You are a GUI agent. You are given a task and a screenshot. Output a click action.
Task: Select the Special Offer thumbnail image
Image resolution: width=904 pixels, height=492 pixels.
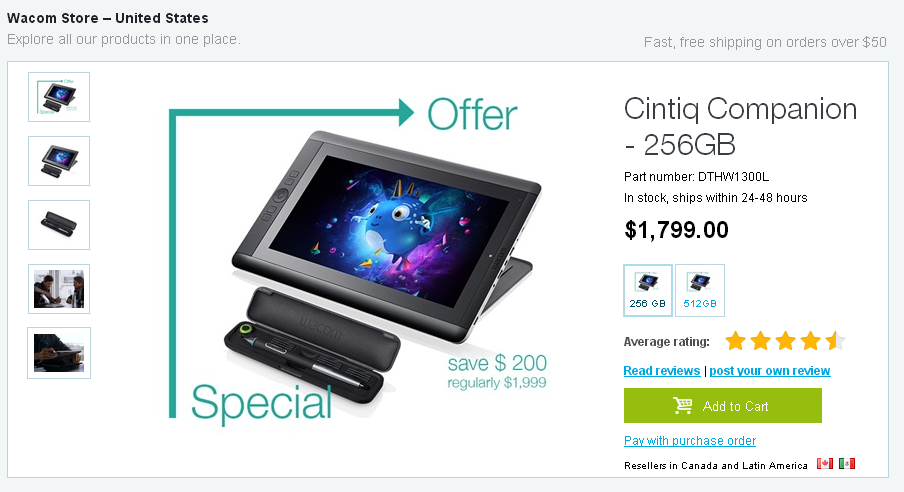click(x=59, y=97)
